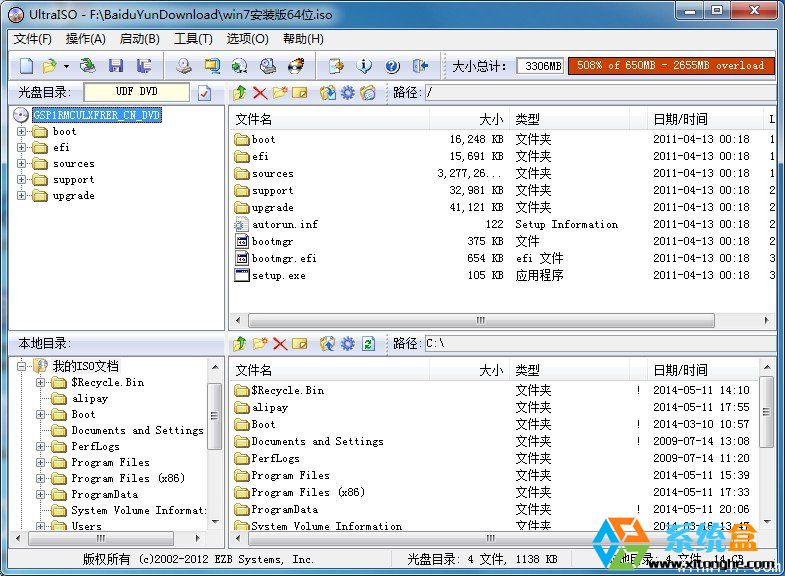Open the dropdown arrow beside Open icon

point(66,66)
